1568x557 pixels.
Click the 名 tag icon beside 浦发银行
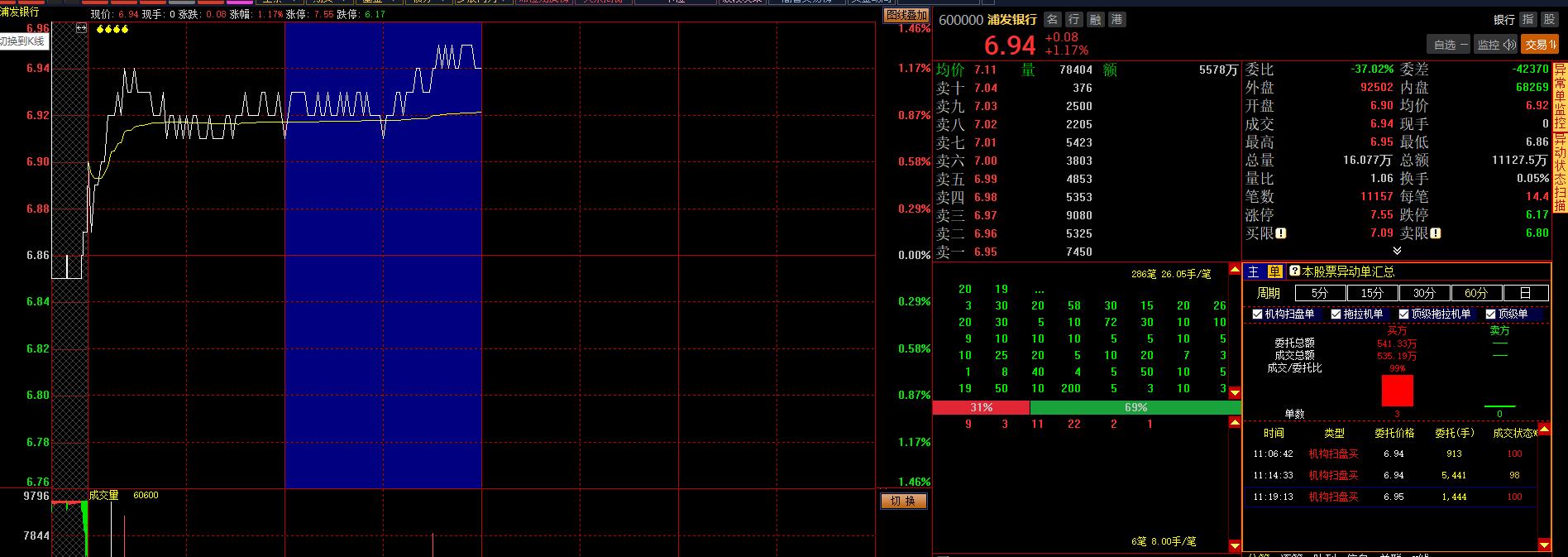pyautogui.click(x=1052, y=20)
